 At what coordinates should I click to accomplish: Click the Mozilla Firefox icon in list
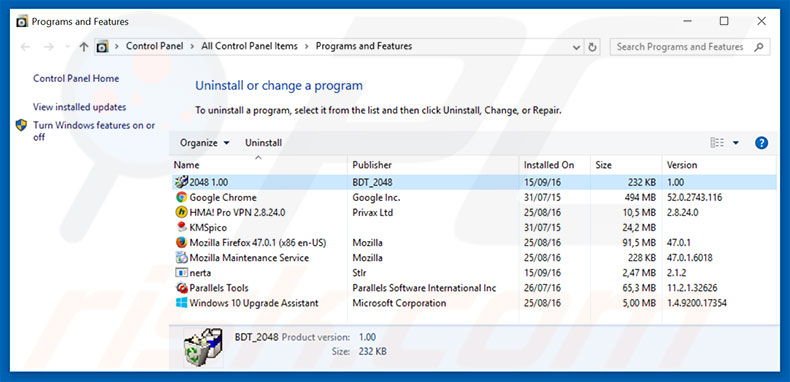pos(181,242)
